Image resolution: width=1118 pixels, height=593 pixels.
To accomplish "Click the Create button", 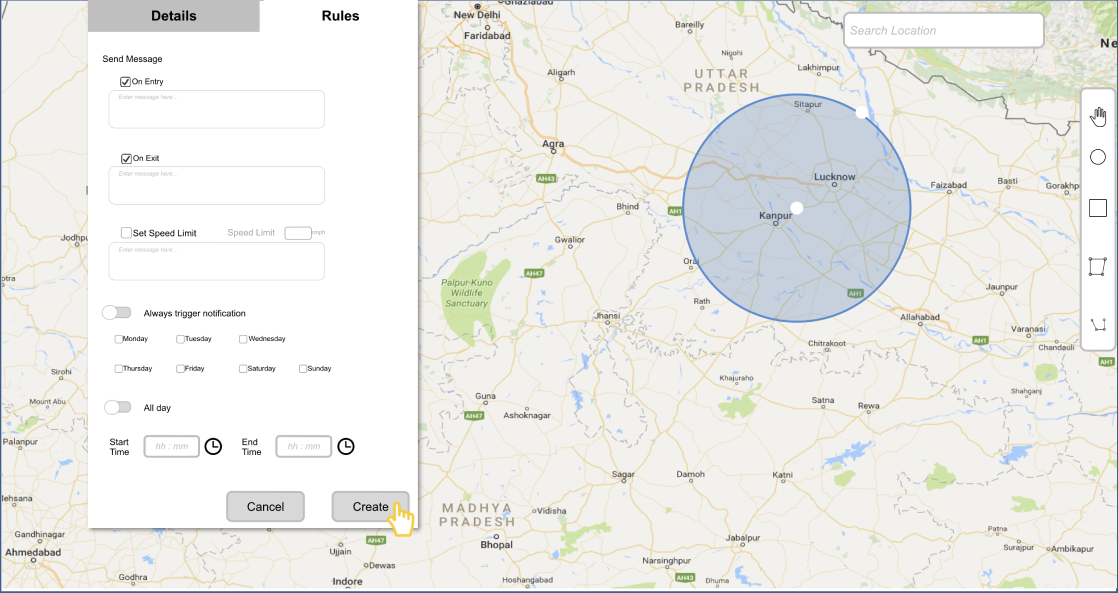I will pos(369,506).
